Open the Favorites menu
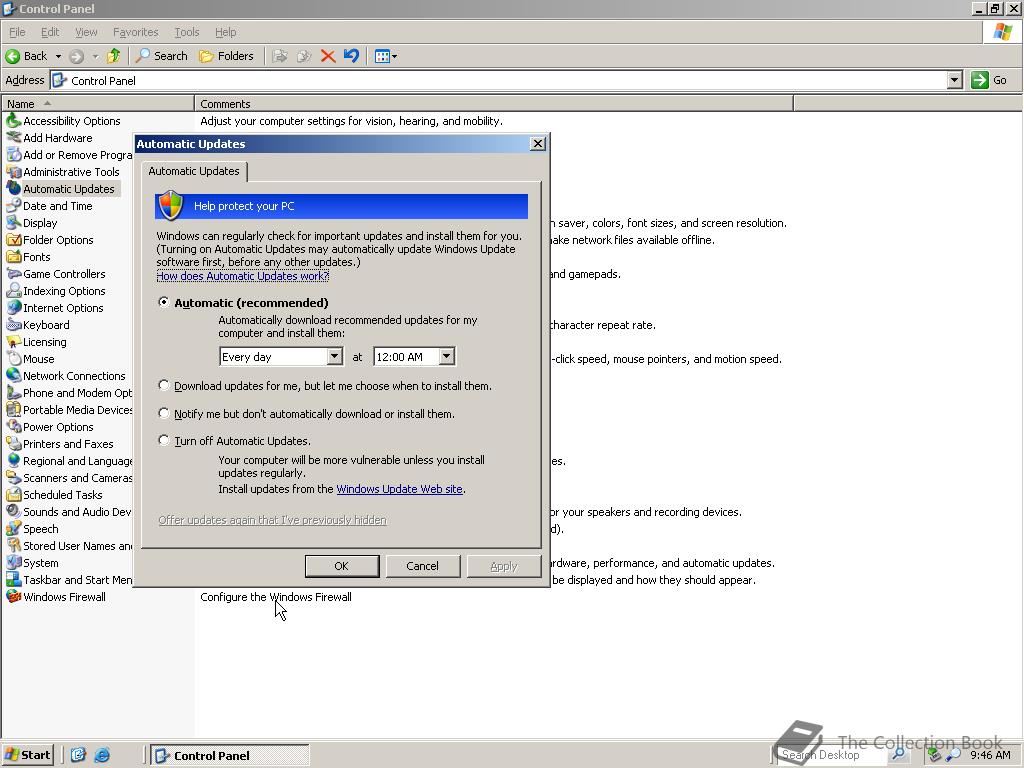1024x768 pixels. [135, 32]
